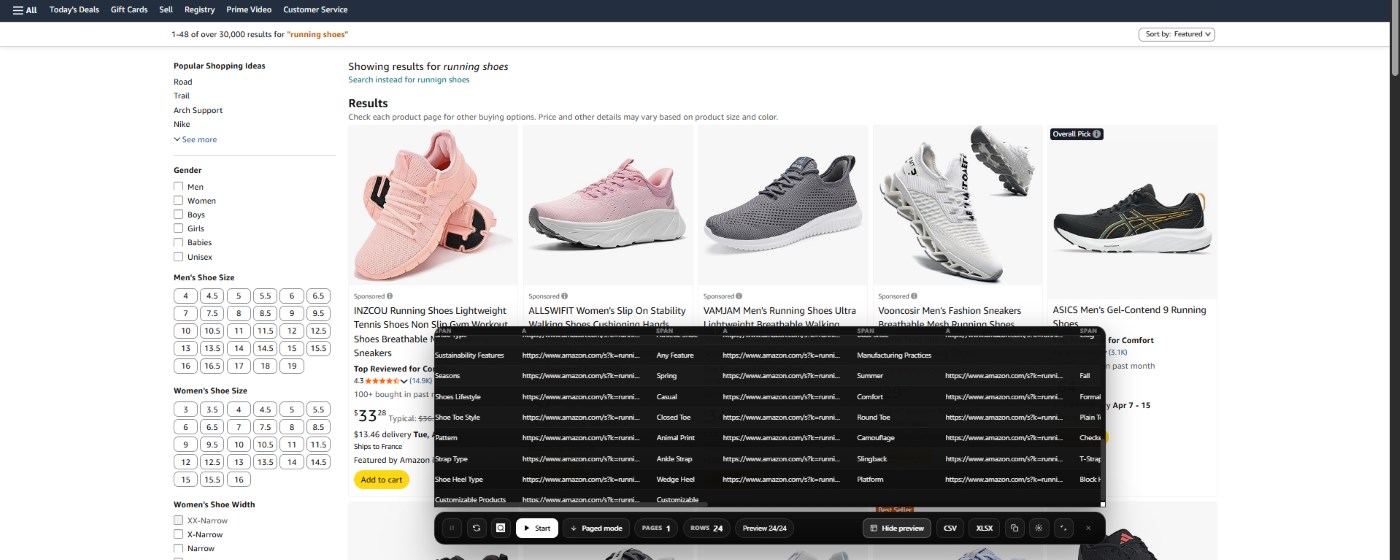Check the Girls gender checkbox
1400x560 pixels.
178,229
